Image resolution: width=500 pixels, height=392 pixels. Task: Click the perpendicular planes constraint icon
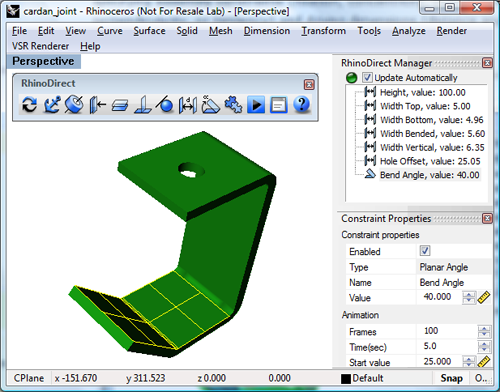pyautogui.click(x=143, y=105)
